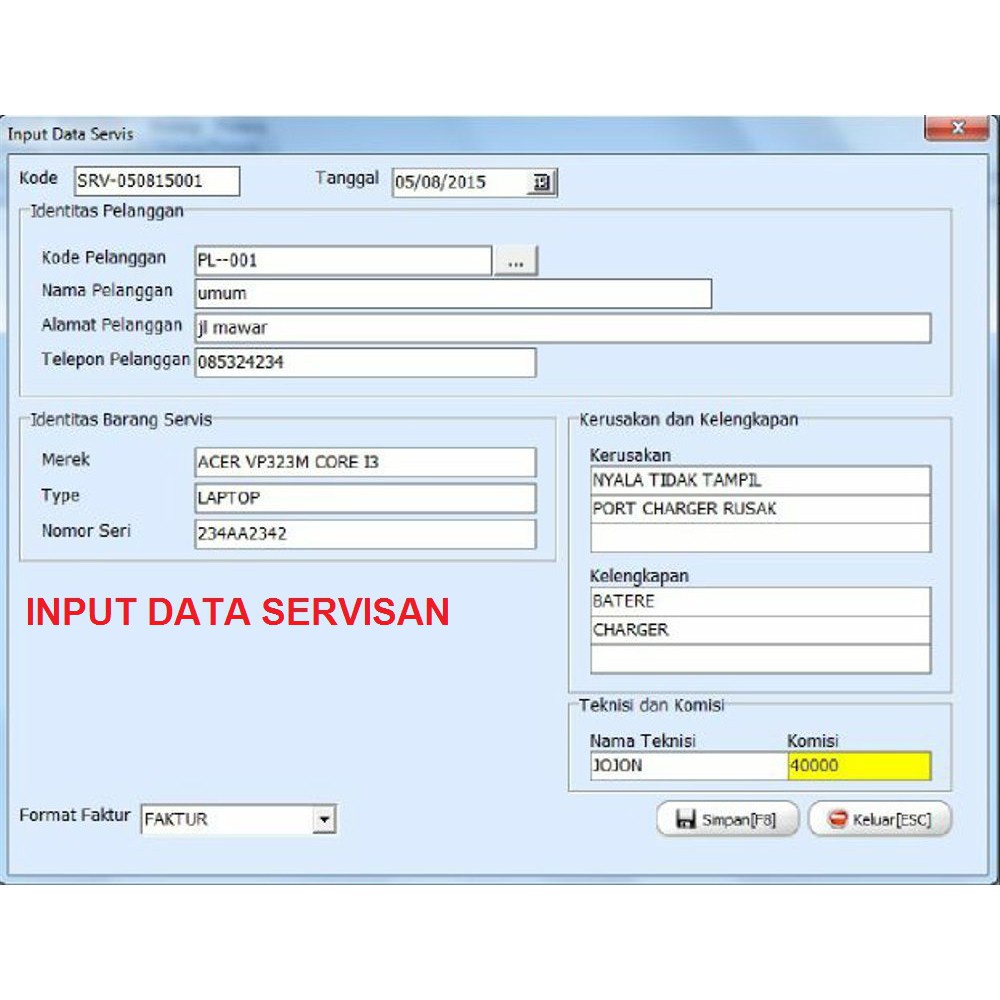This screenshot has width=1000, height=1000.
Task: Expand the Format Faktur dropdown arrow
Action: point(324,820)
